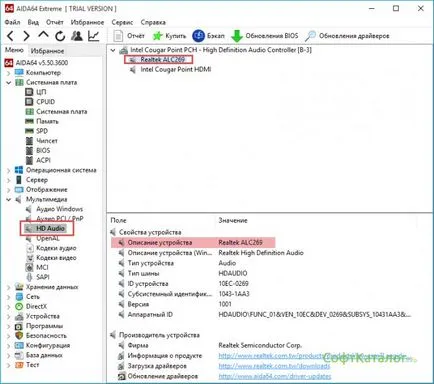Open the graph chart toolbar icon

pos(94,36)
